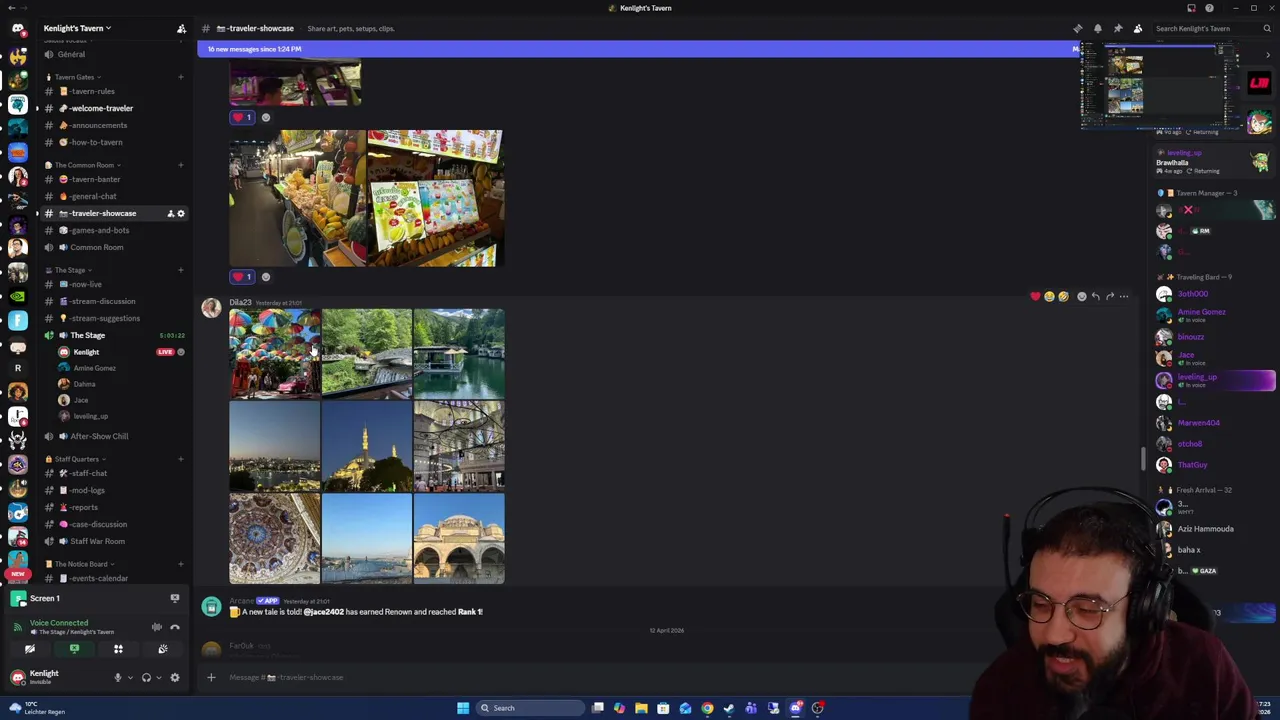Stop streaming Screen 1 icon

pos(175,598)
